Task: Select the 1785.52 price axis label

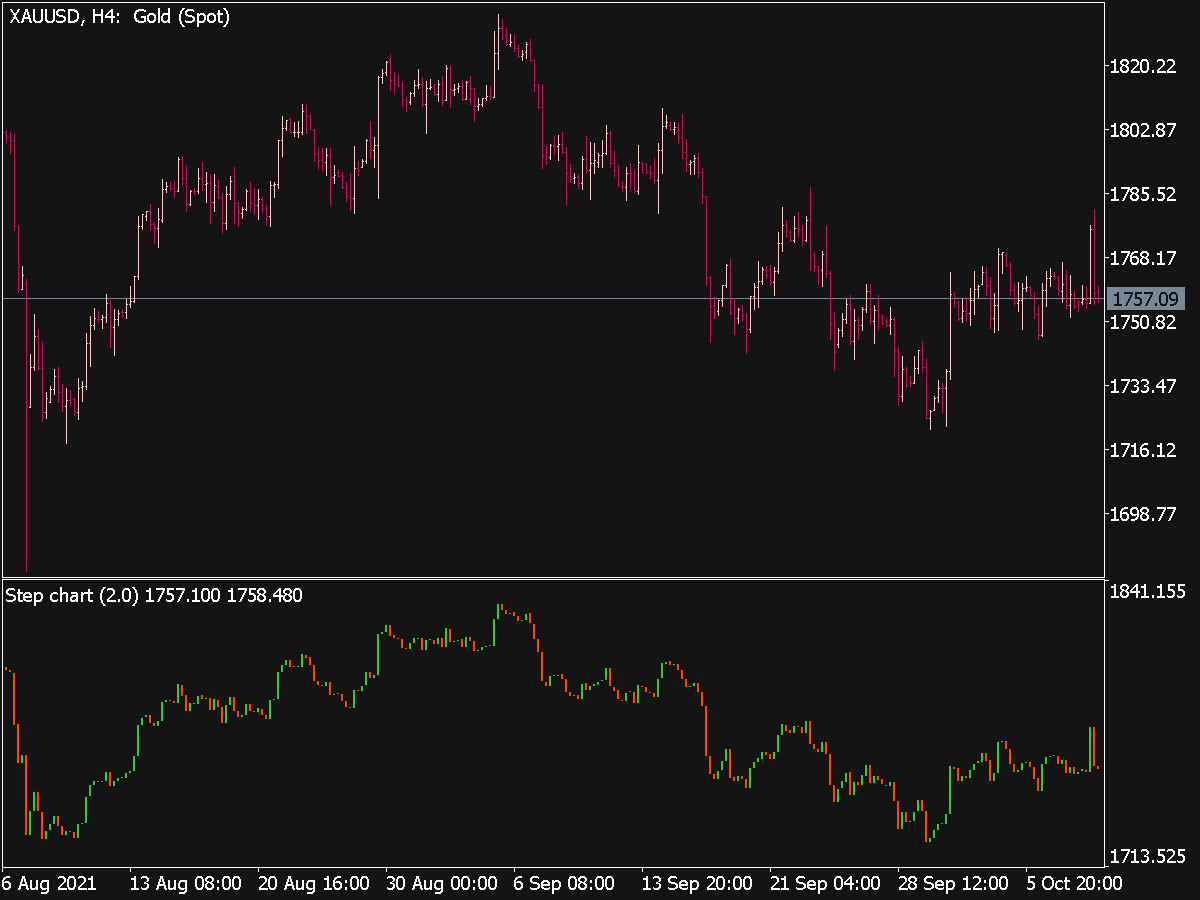Action: [x=1143, y=194]
